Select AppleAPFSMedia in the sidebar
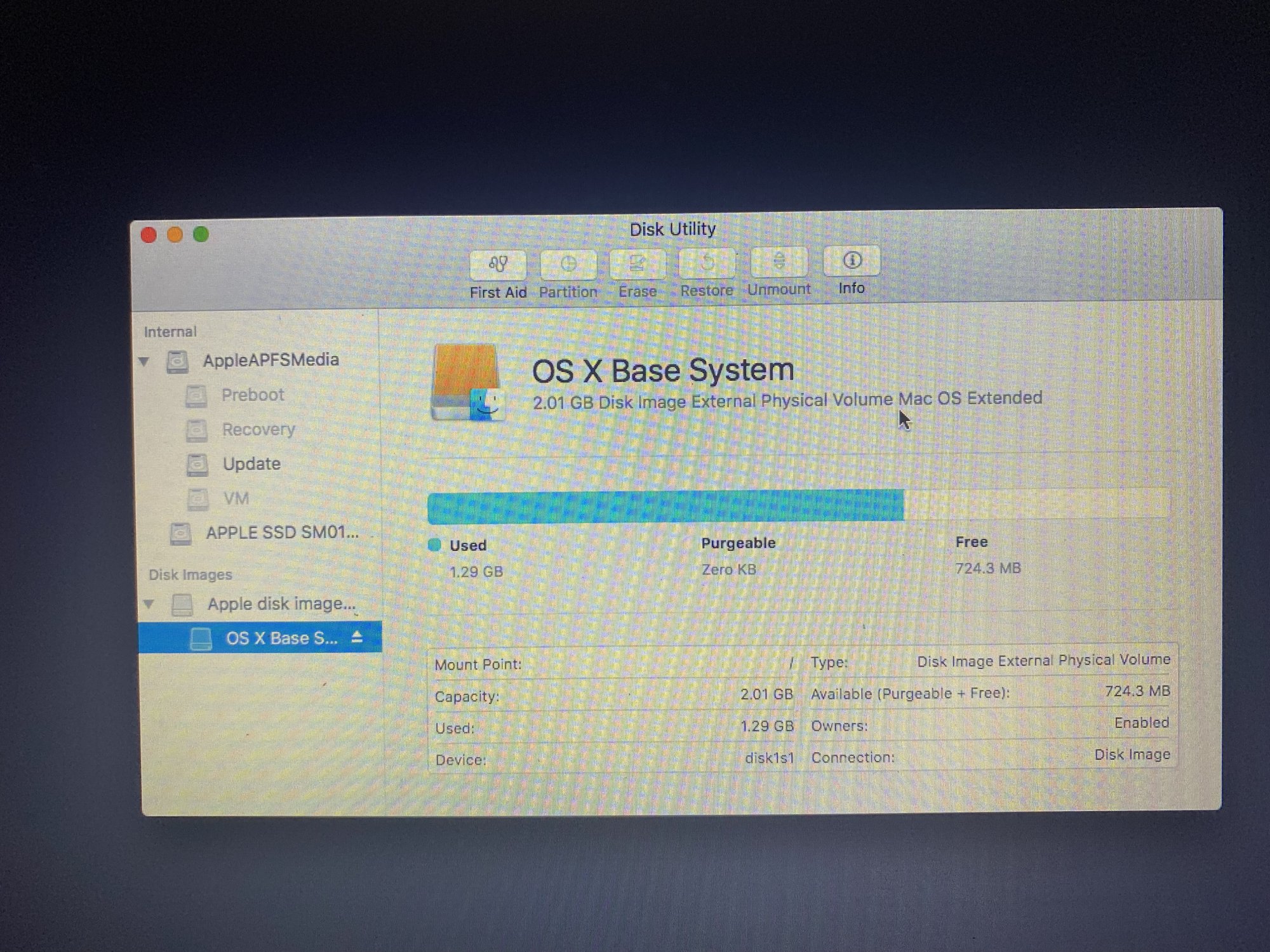 (271, 360)
